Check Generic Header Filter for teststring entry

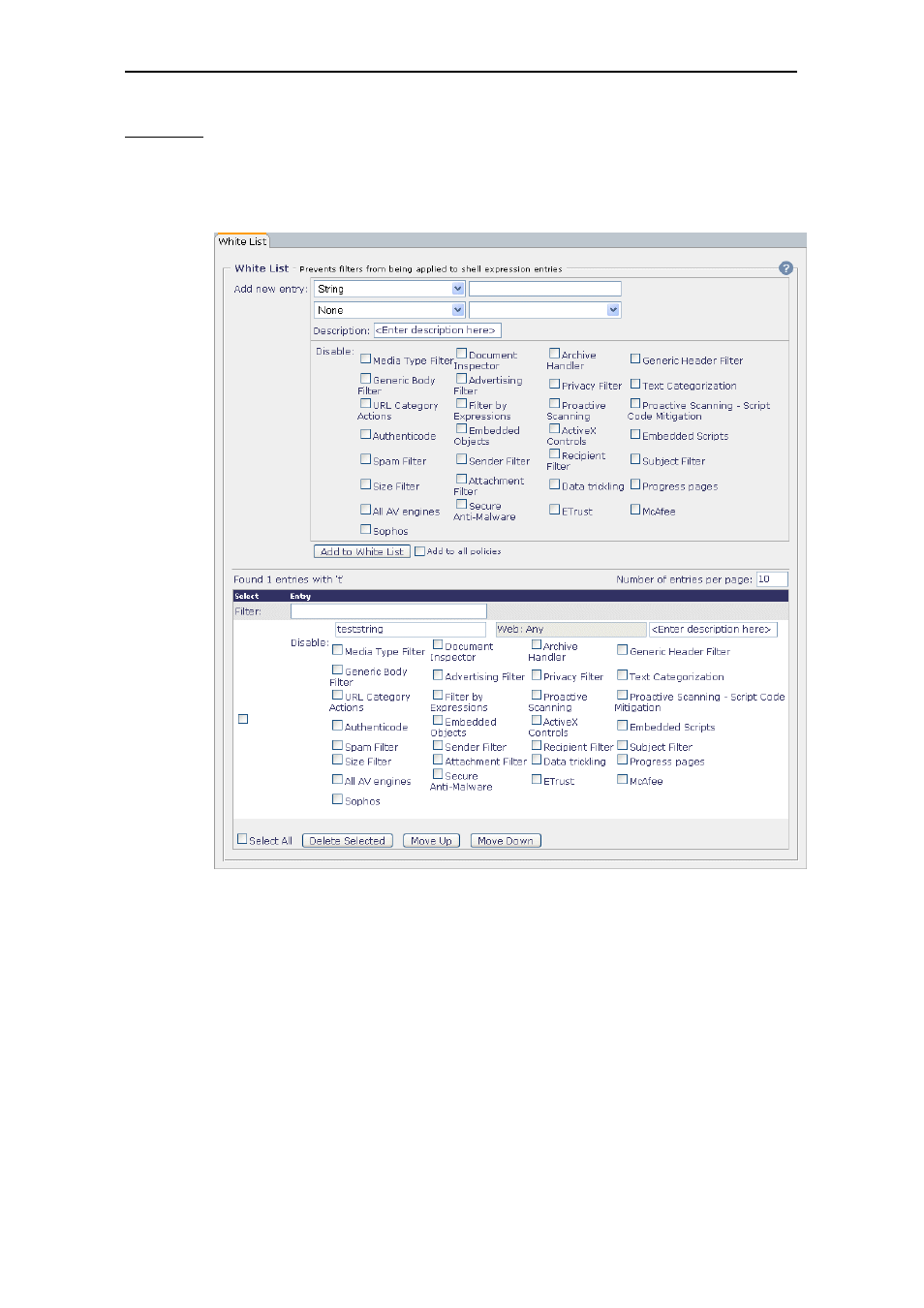click(x=623, y=650)
